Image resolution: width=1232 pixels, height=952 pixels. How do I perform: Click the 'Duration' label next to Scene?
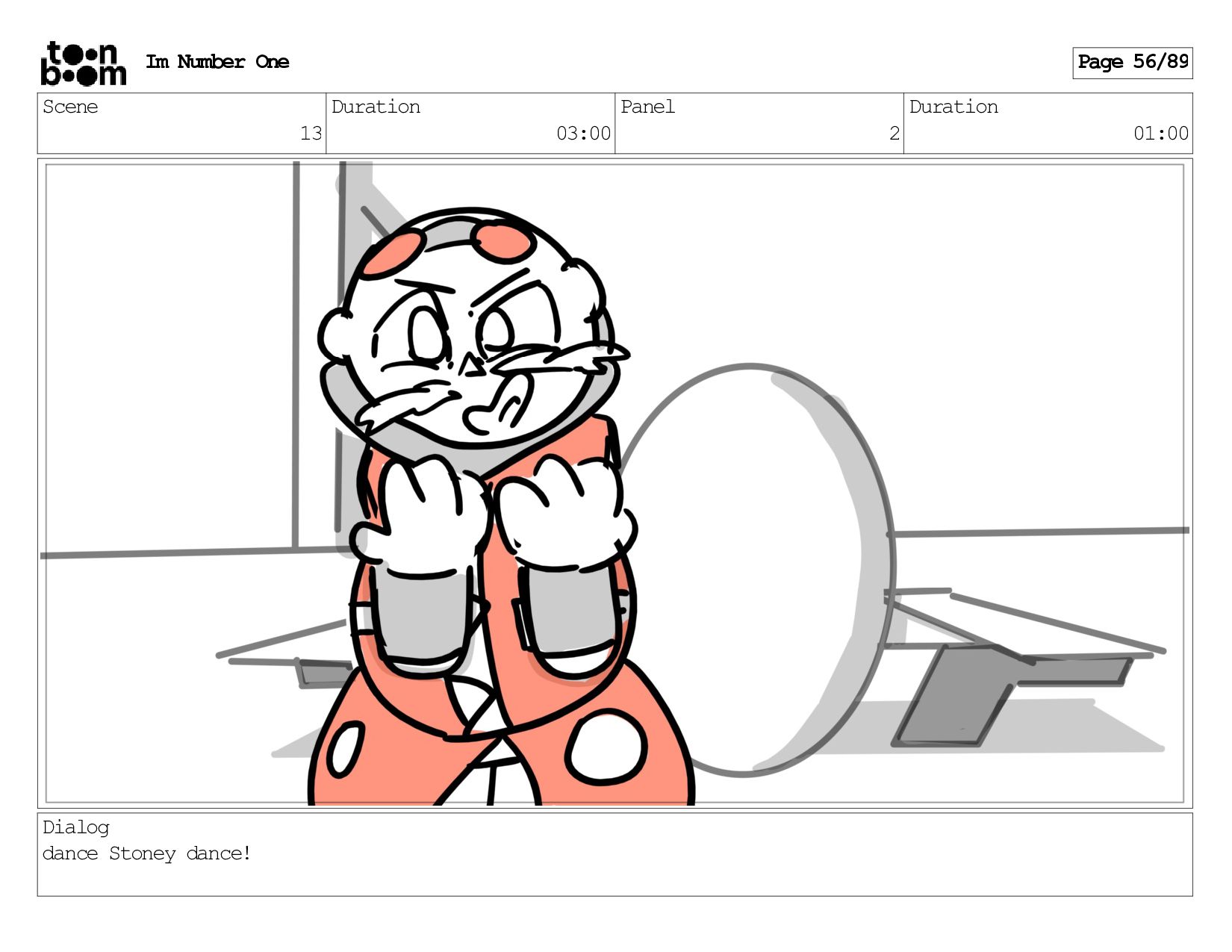376,107
